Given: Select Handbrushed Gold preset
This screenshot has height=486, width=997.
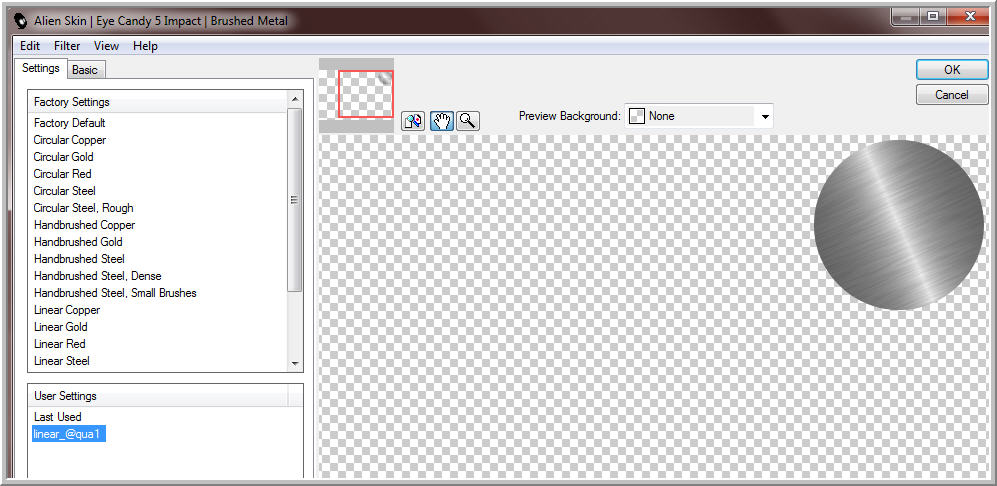Looking at the screenshot, I should [x=78, y=242].
